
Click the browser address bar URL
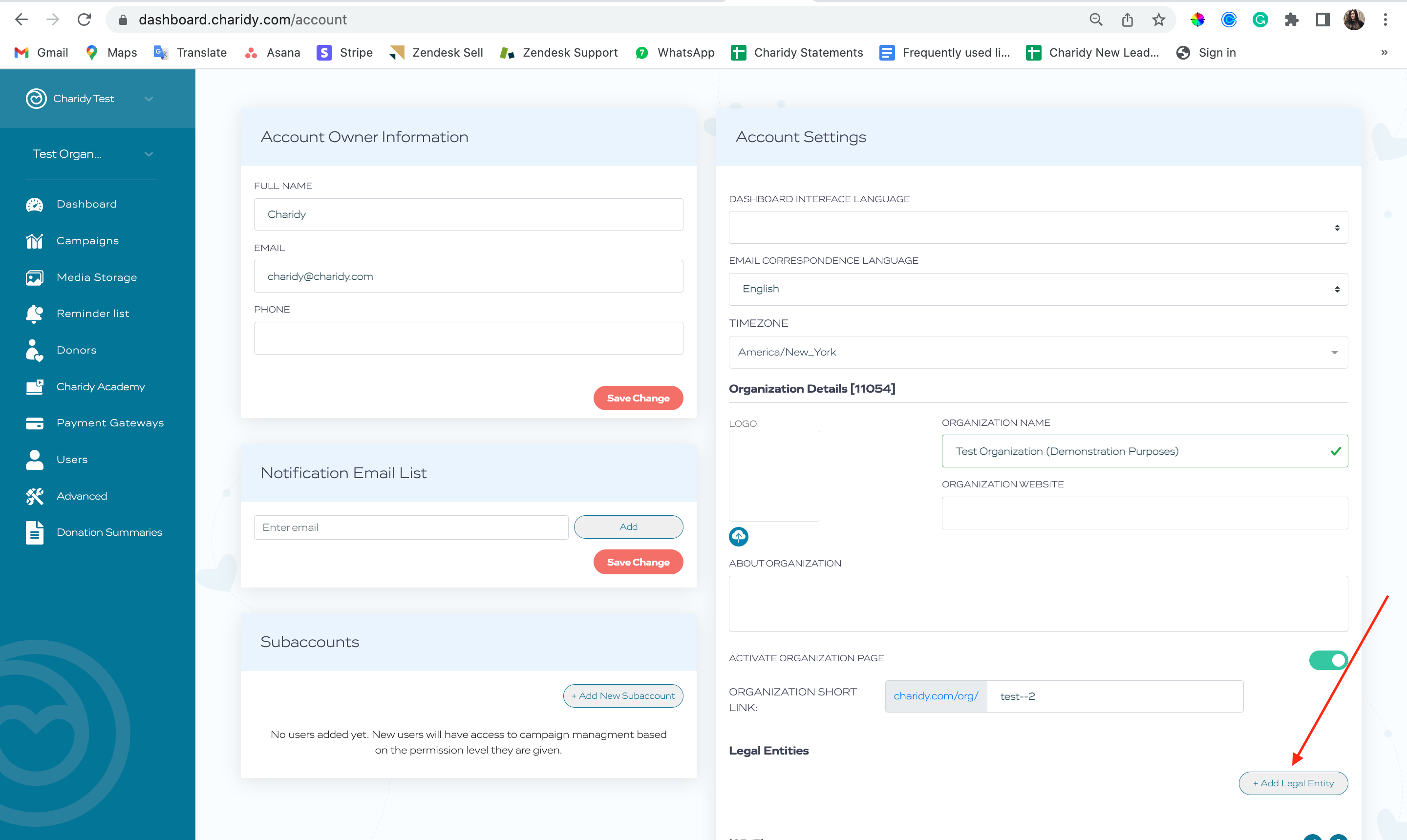tap(242, 20)
